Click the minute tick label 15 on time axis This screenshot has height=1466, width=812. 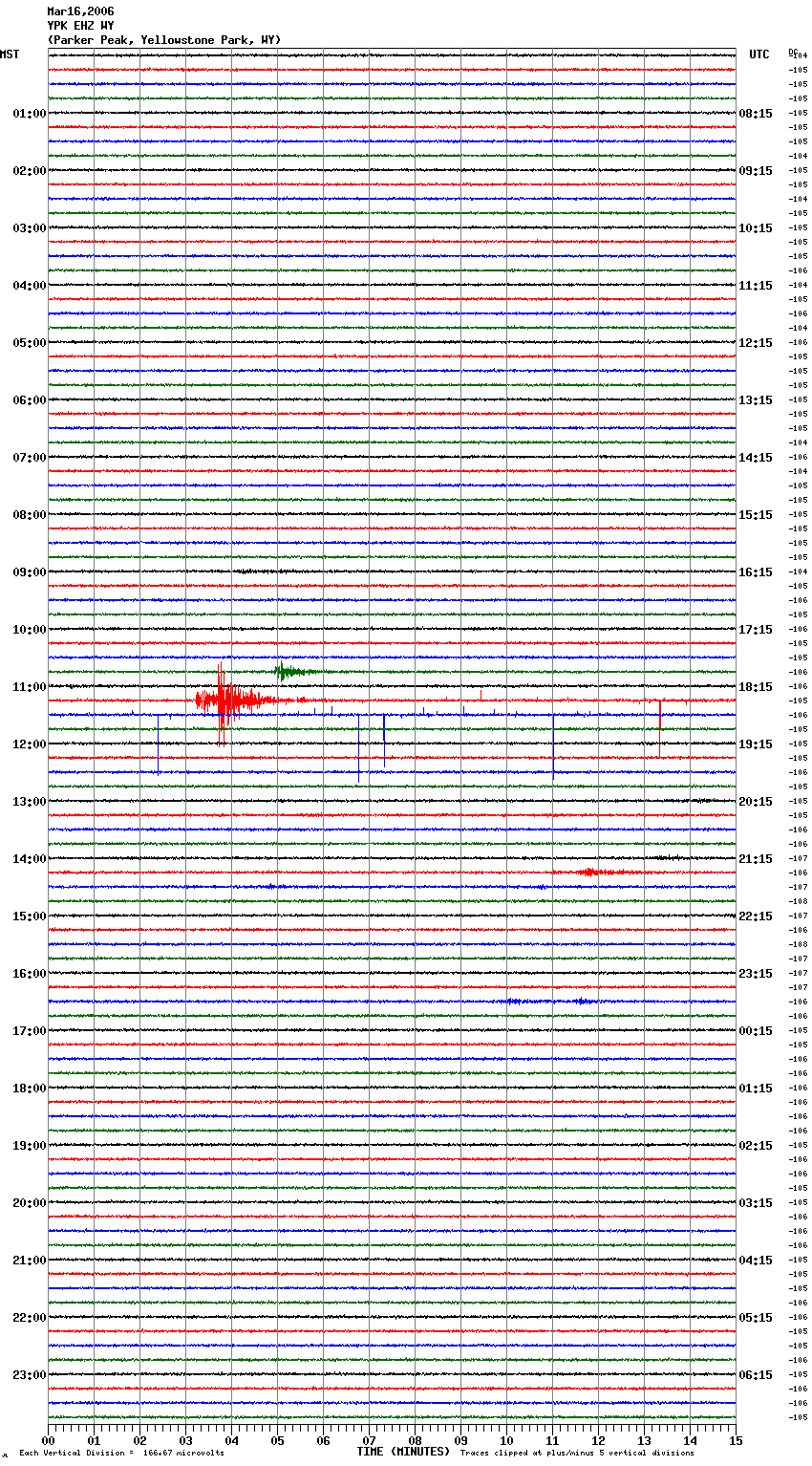pos(736,1440)
